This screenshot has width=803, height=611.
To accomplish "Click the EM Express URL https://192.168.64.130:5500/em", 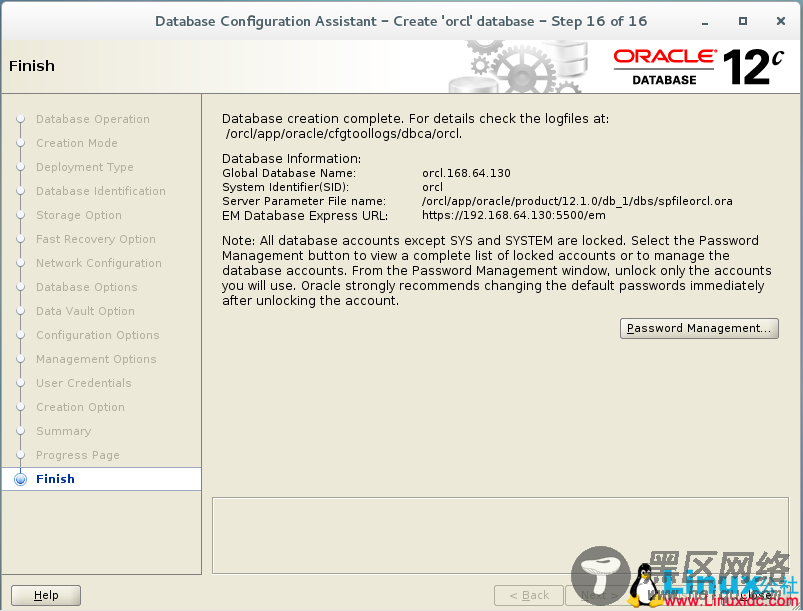I will pyautogui.click(x=514, y=215).
